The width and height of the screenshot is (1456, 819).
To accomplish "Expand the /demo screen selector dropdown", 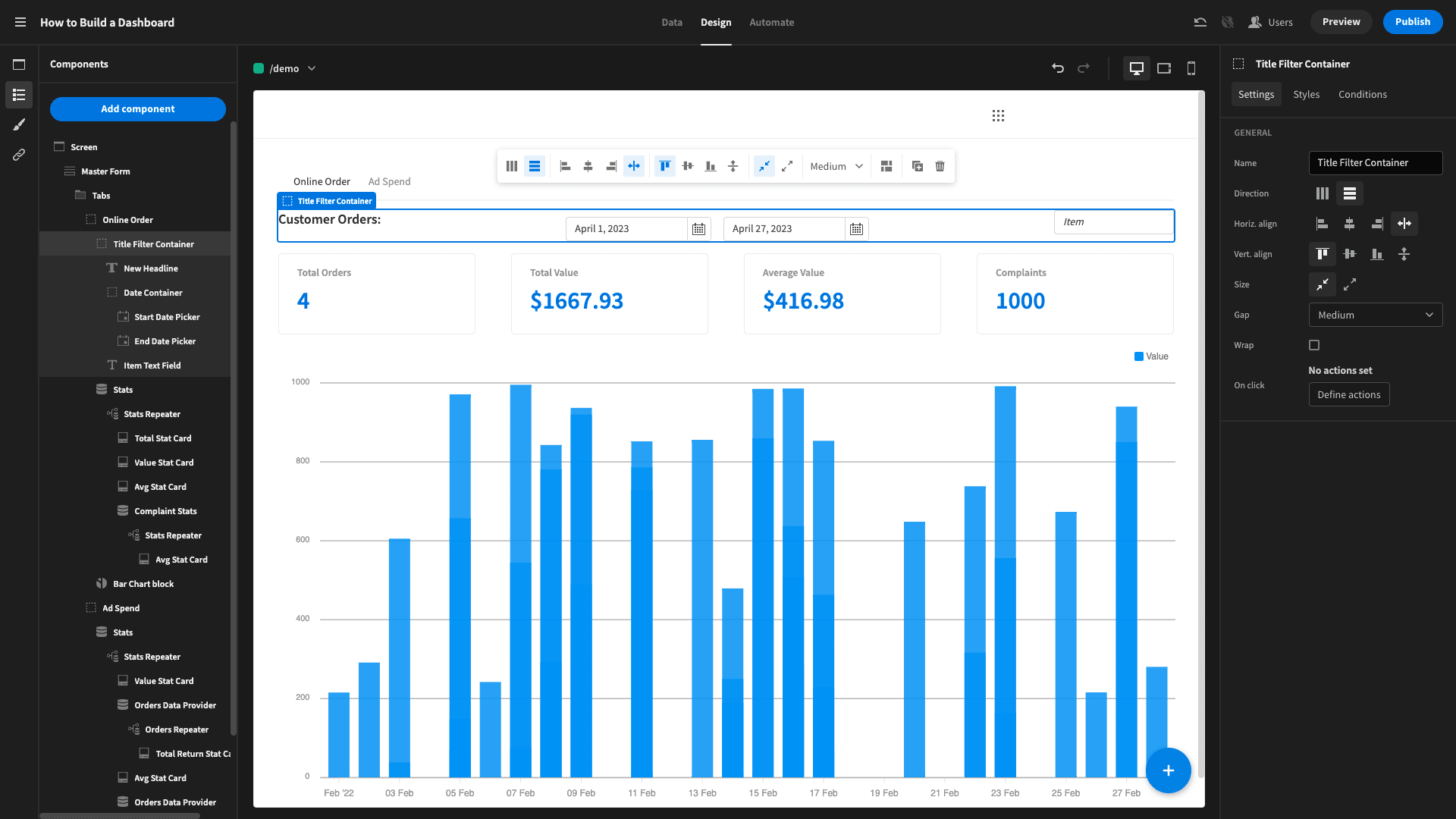I will tap(312, 68).
